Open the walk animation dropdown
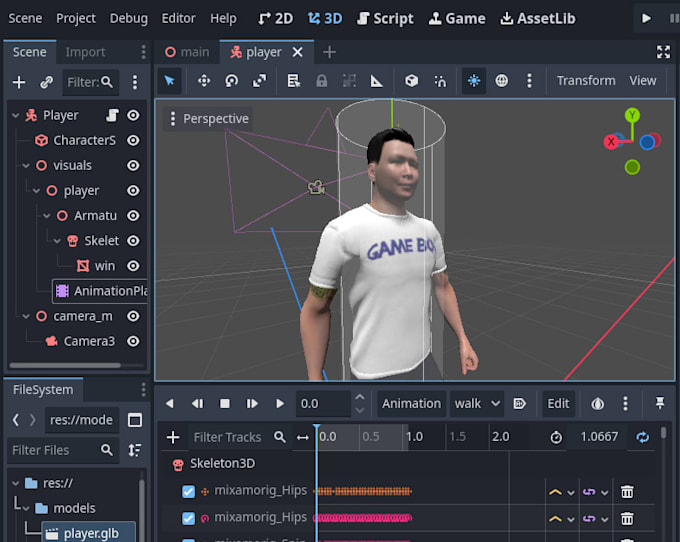The image size is (680, 542). 477,404
